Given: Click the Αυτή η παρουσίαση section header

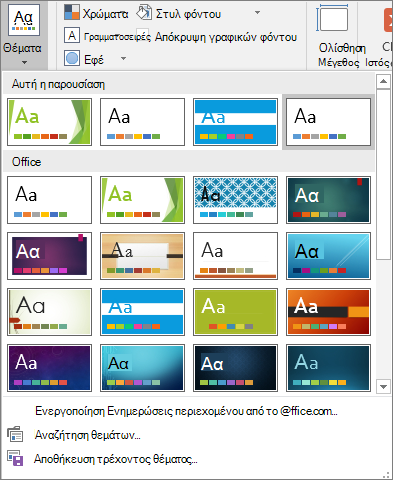Looking at the screenshot, I should click(x=189, y=84).
